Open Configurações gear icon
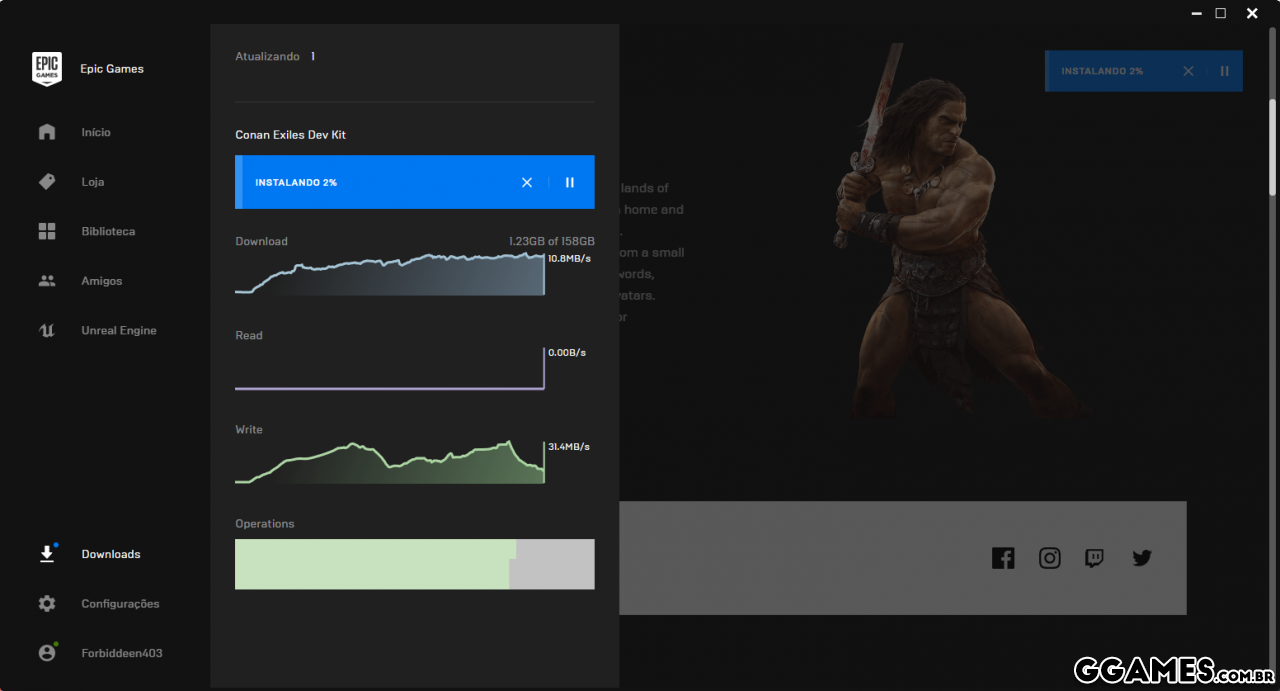 point(47,604)
